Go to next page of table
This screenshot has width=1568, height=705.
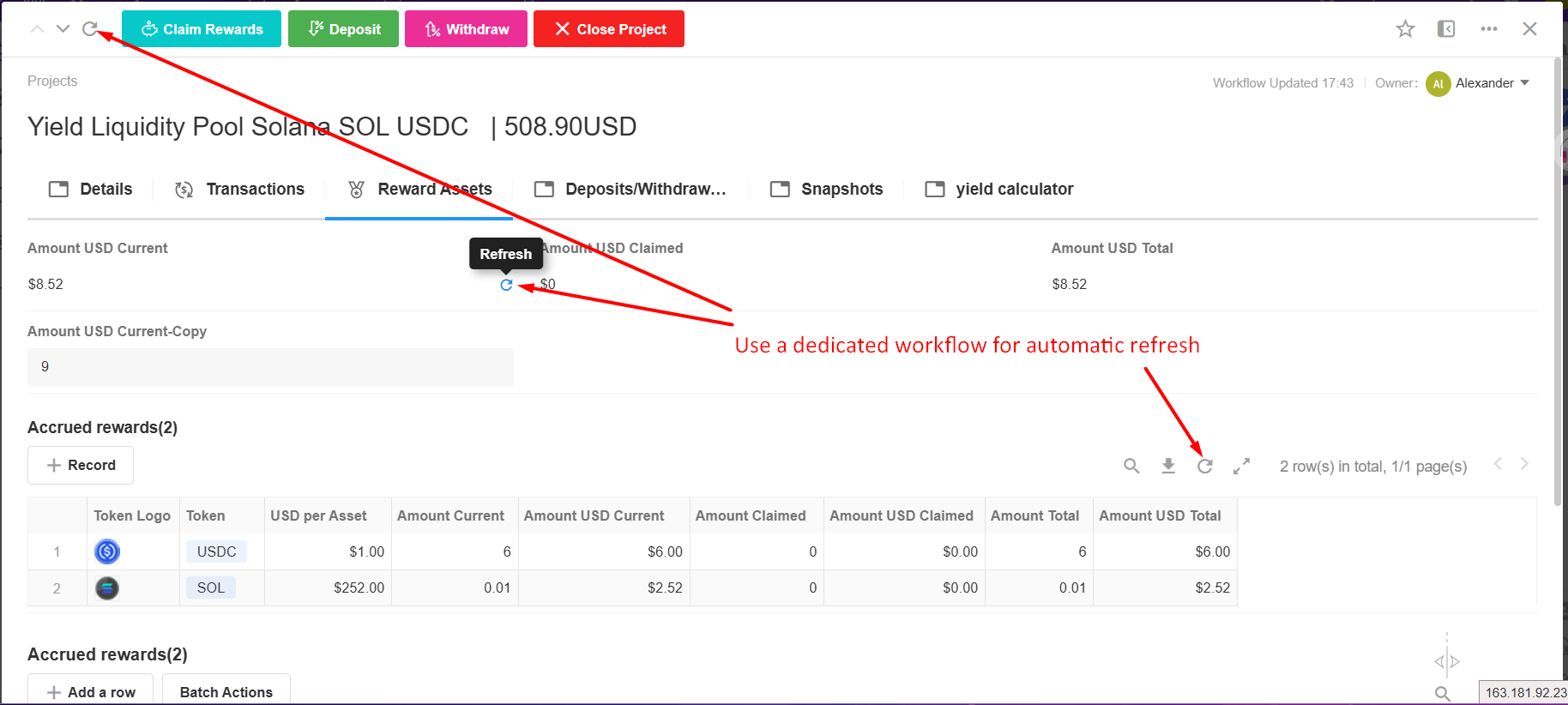(1524, 464)
